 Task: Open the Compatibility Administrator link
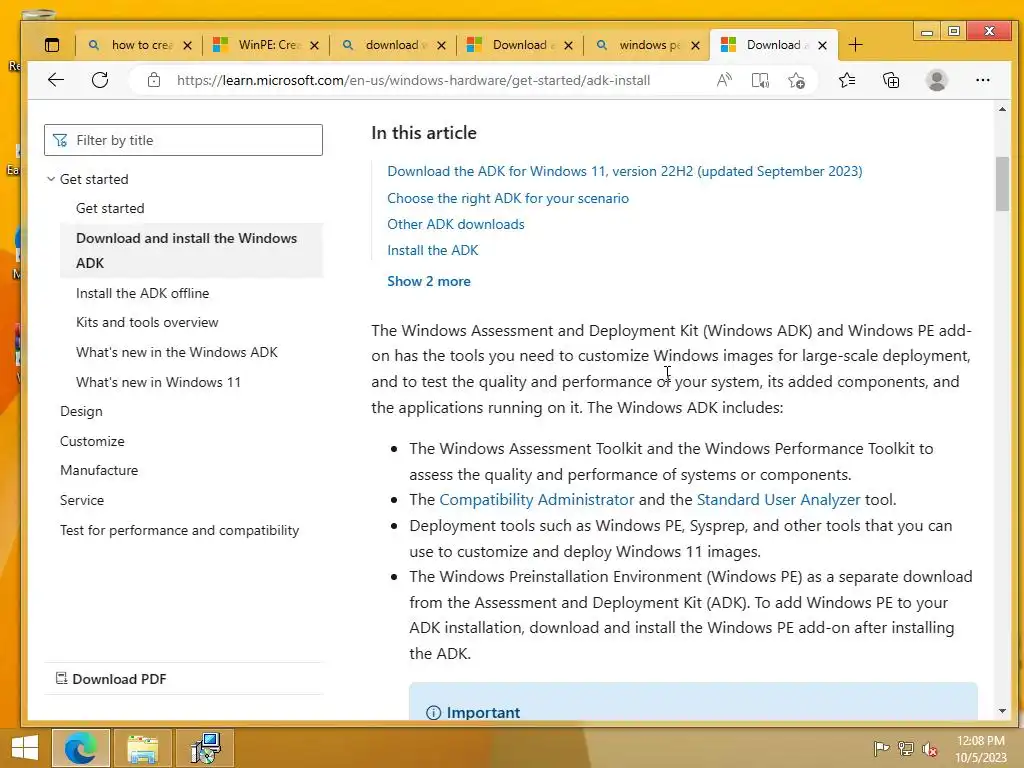pyautogui.click(x=537, y=500)
